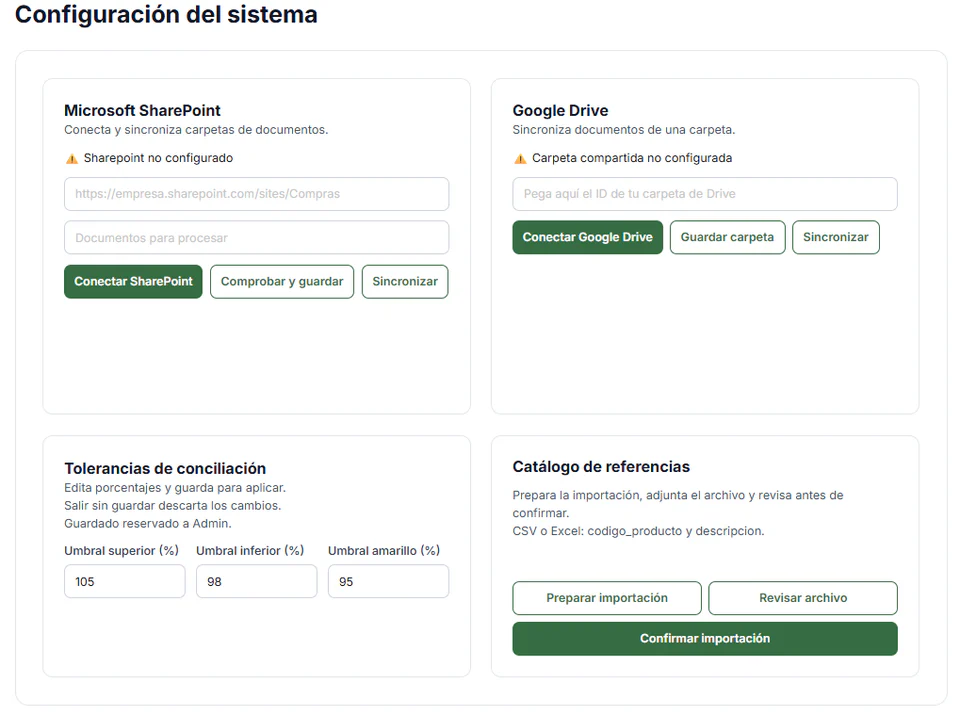This screenshot has width=960, height=715.
Task: Click the Guardado reservado a Admin note
Action: [148, 524]
